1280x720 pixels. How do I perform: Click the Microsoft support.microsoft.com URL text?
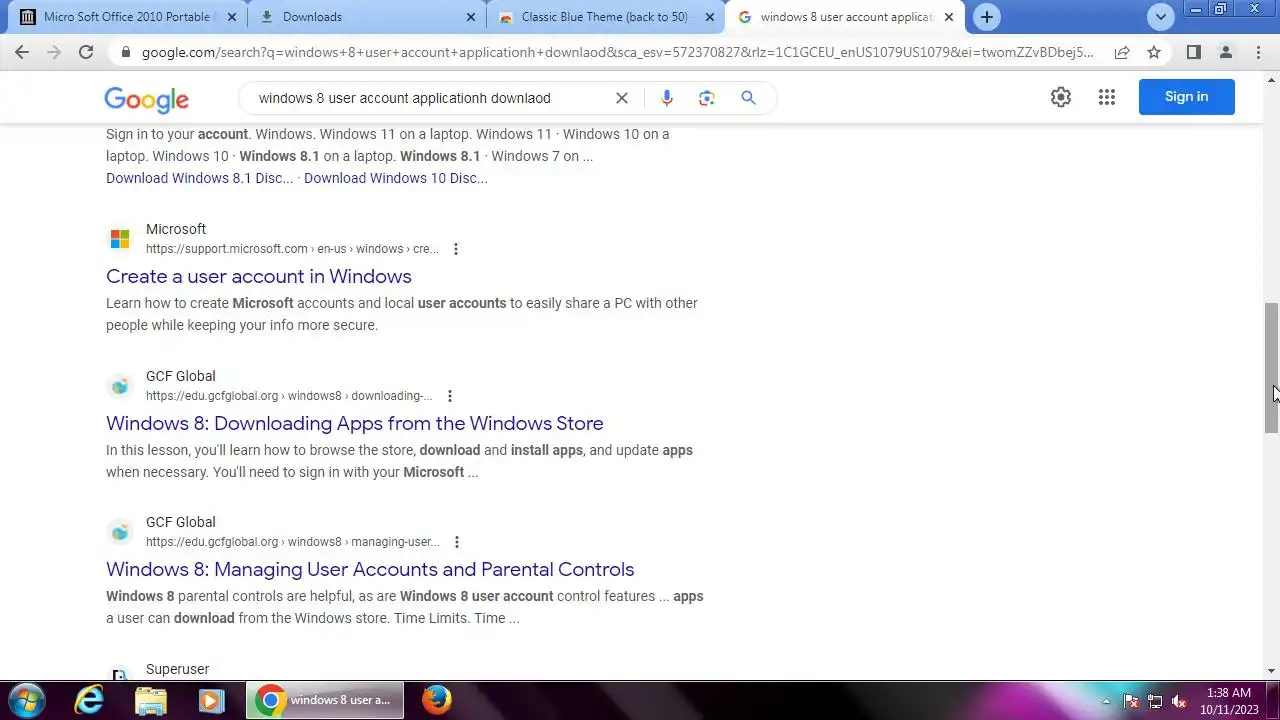[x=292, y=249]
